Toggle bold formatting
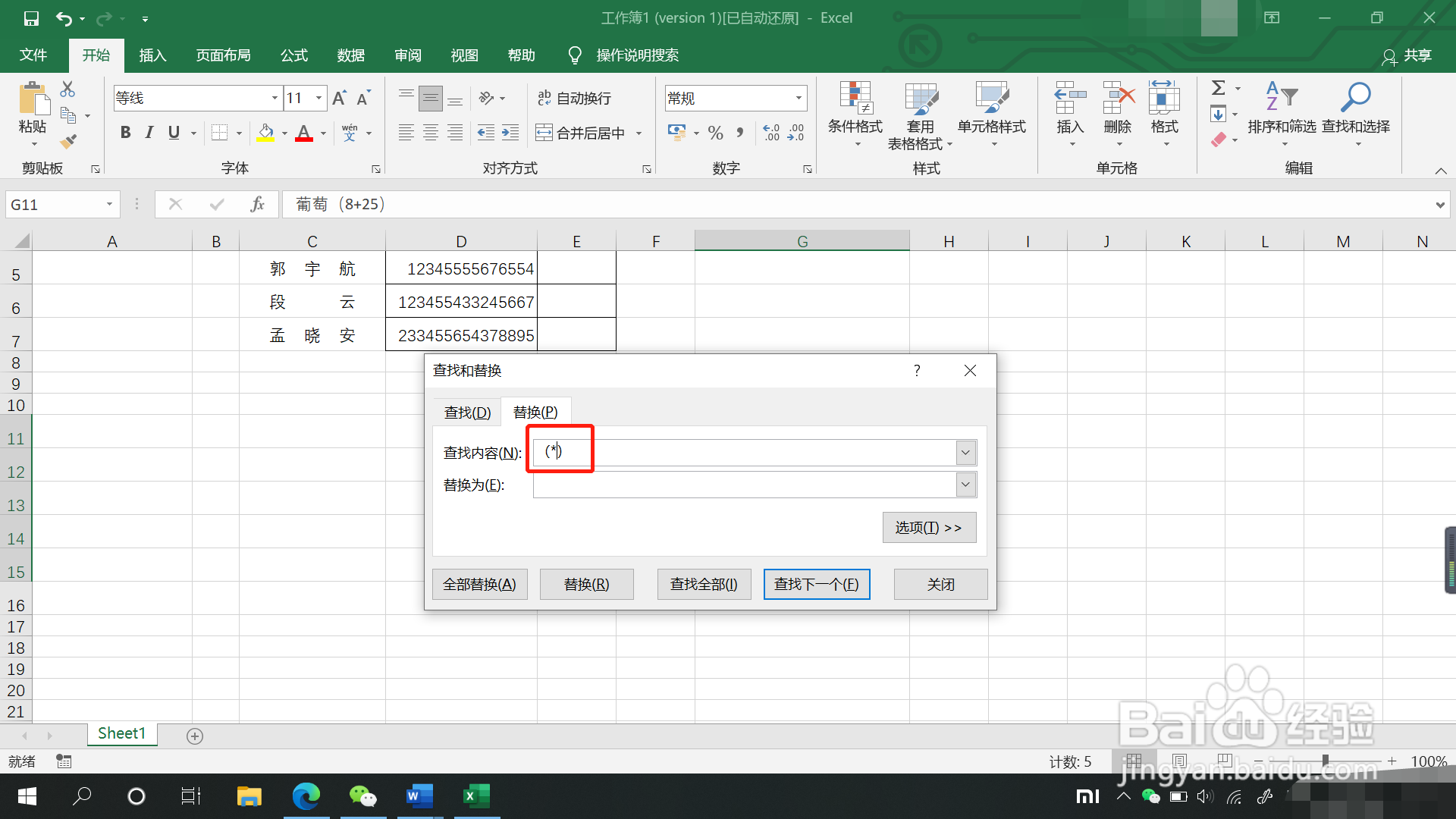1456x819 pixels. pos(126,133)
